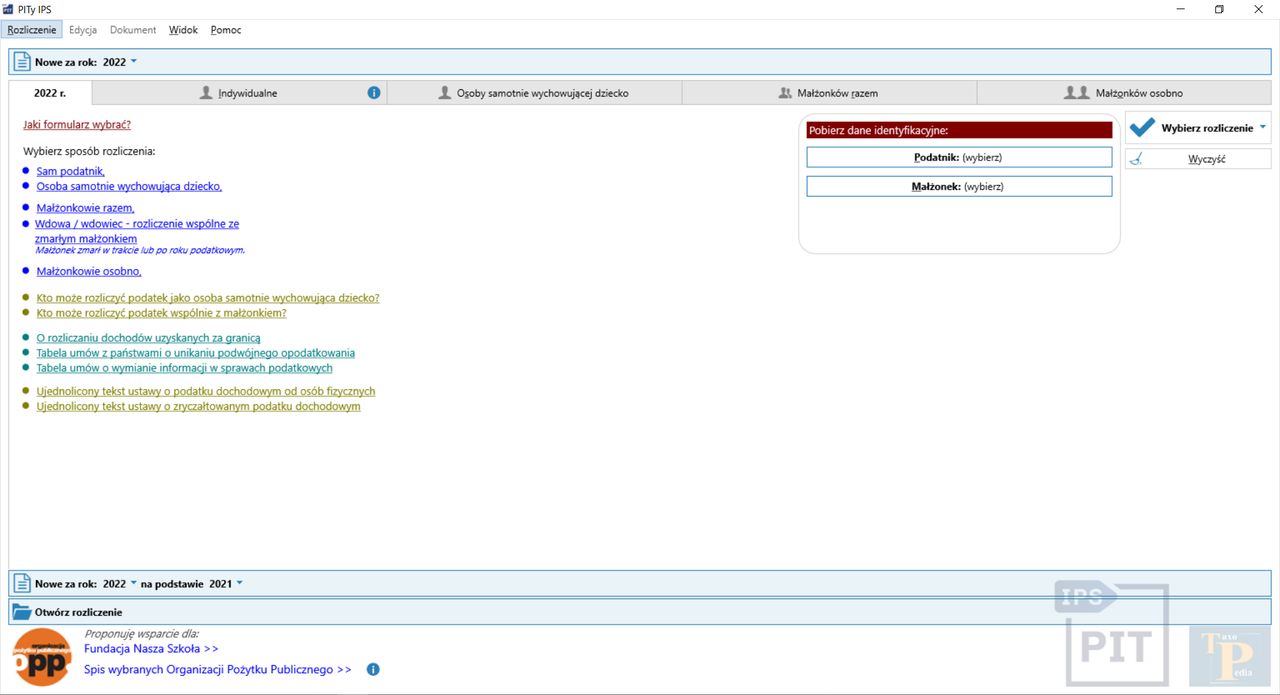Click the 'Otwórz rozliczenie' bar
The image size is (1280, 695).
(640, 611)
